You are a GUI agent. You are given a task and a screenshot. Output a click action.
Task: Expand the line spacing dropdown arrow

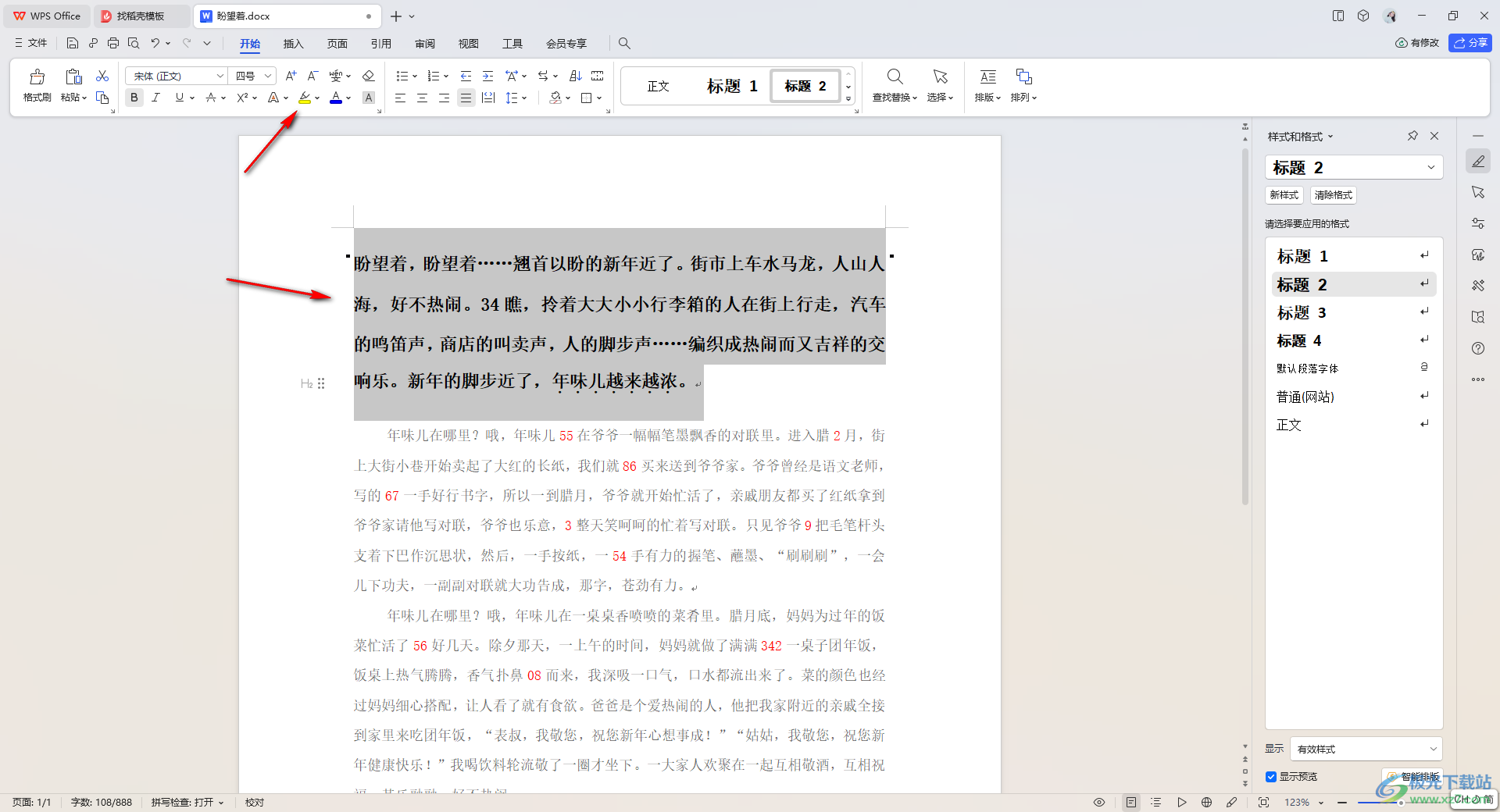coord(524,98)
